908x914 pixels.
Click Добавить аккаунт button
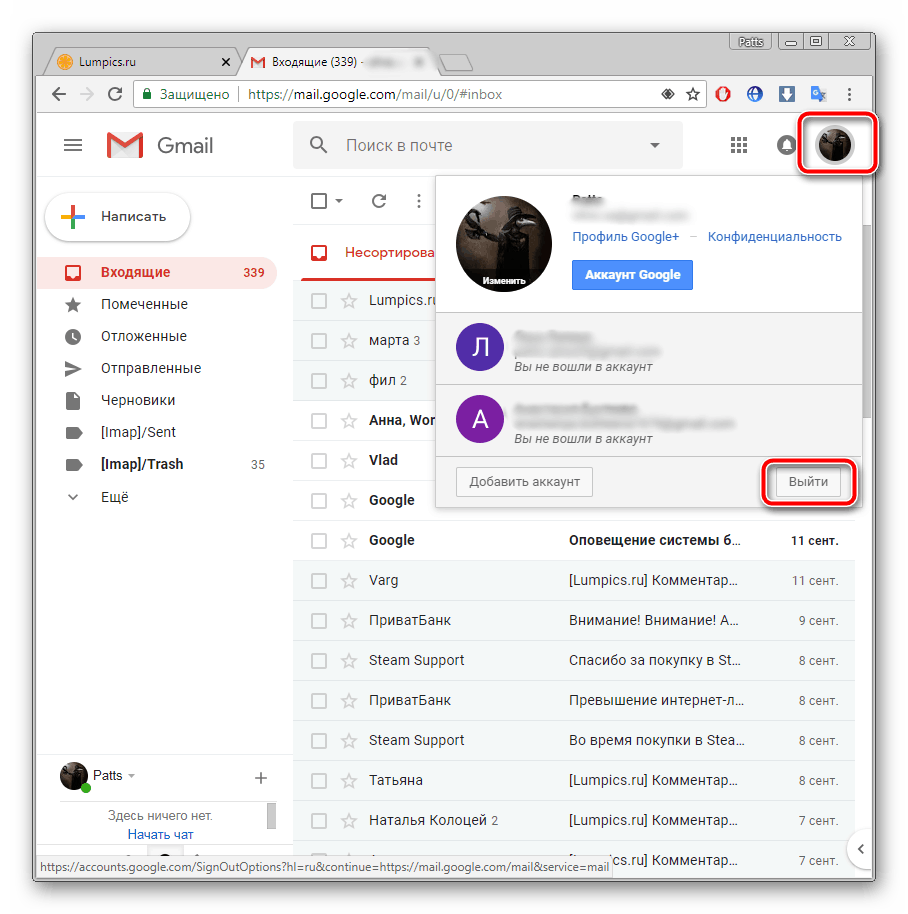[524, 482]
